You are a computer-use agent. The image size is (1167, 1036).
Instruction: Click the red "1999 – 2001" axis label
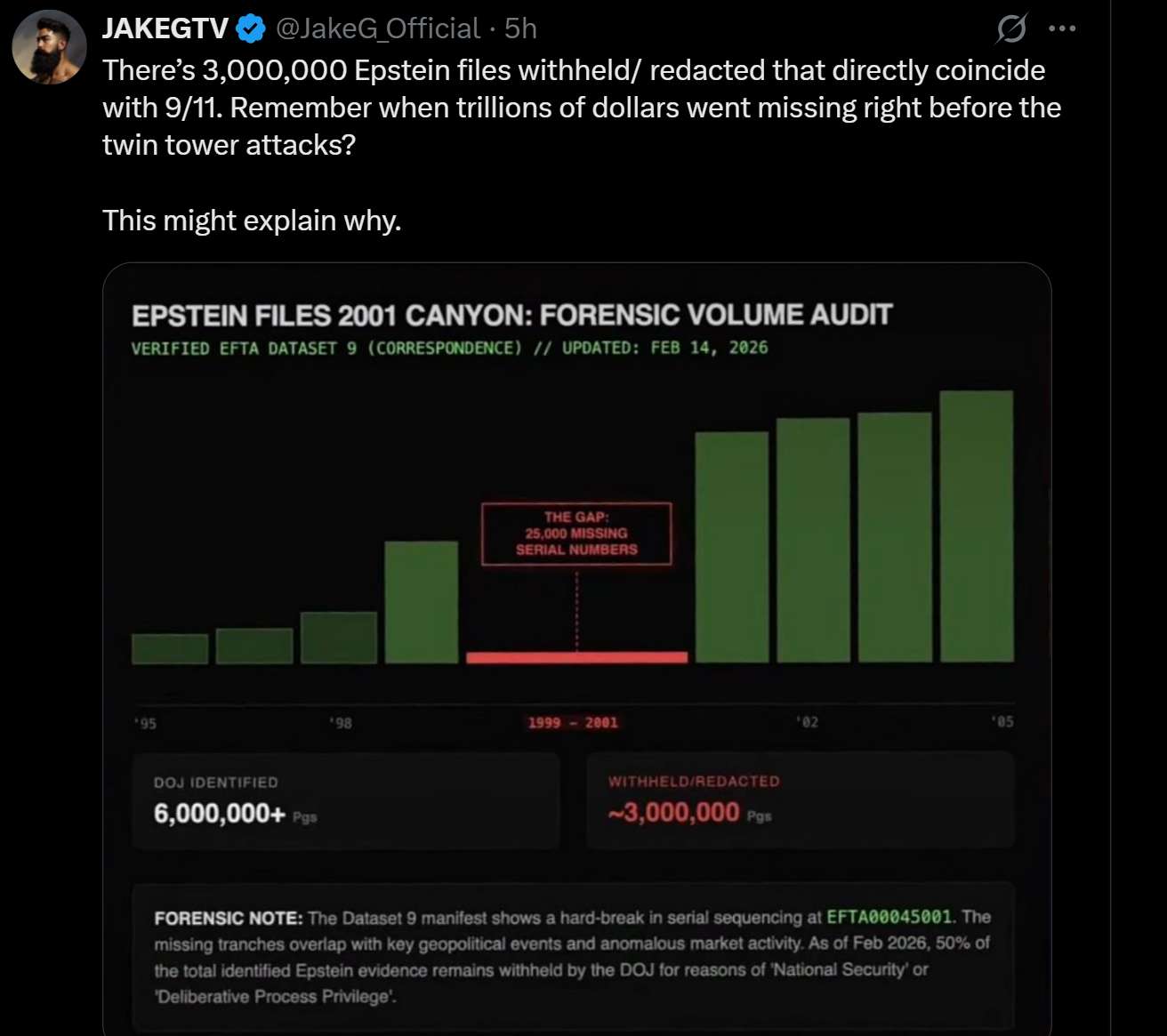pyautogui.click(x=572, y=723)
